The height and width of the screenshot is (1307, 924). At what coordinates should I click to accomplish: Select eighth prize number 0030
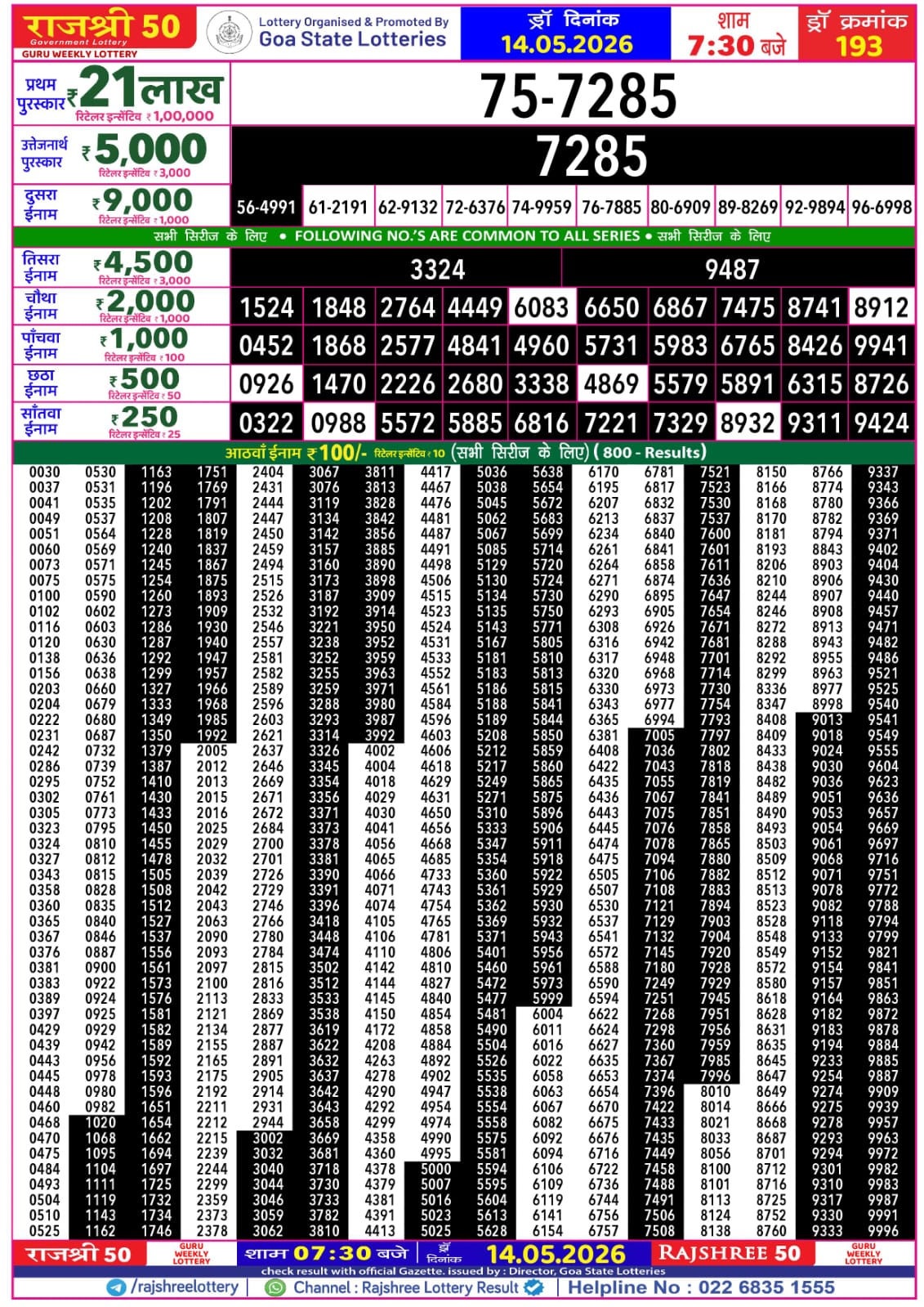44,472
